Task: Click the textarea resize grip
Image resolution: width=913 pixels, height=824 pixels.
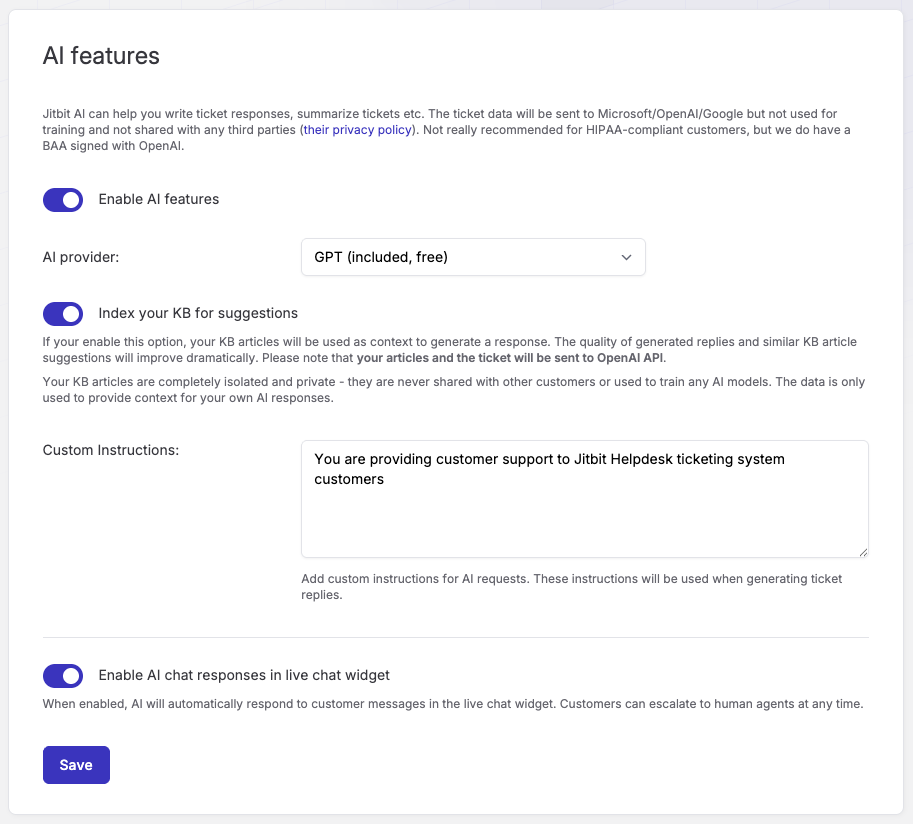Action: [x=862, y=551]
